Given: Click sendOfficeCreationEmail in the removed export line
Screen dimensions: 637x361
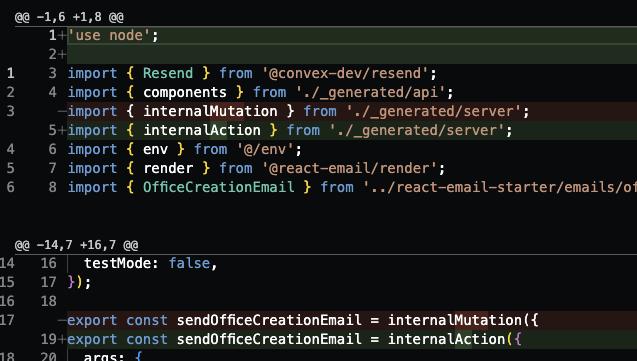Looking at the screenshot, I should [x=269, y=320].
